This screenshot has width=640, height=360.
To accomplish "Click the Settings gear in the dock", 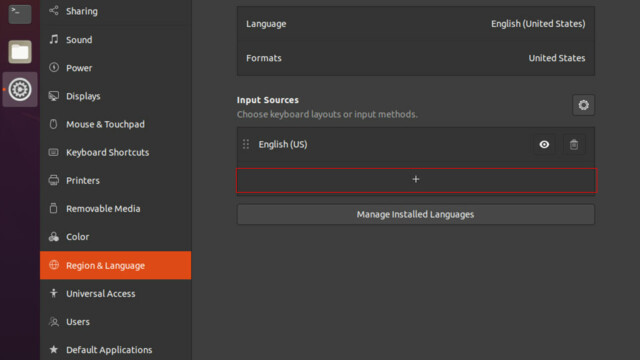I will (x=20, y=89).
